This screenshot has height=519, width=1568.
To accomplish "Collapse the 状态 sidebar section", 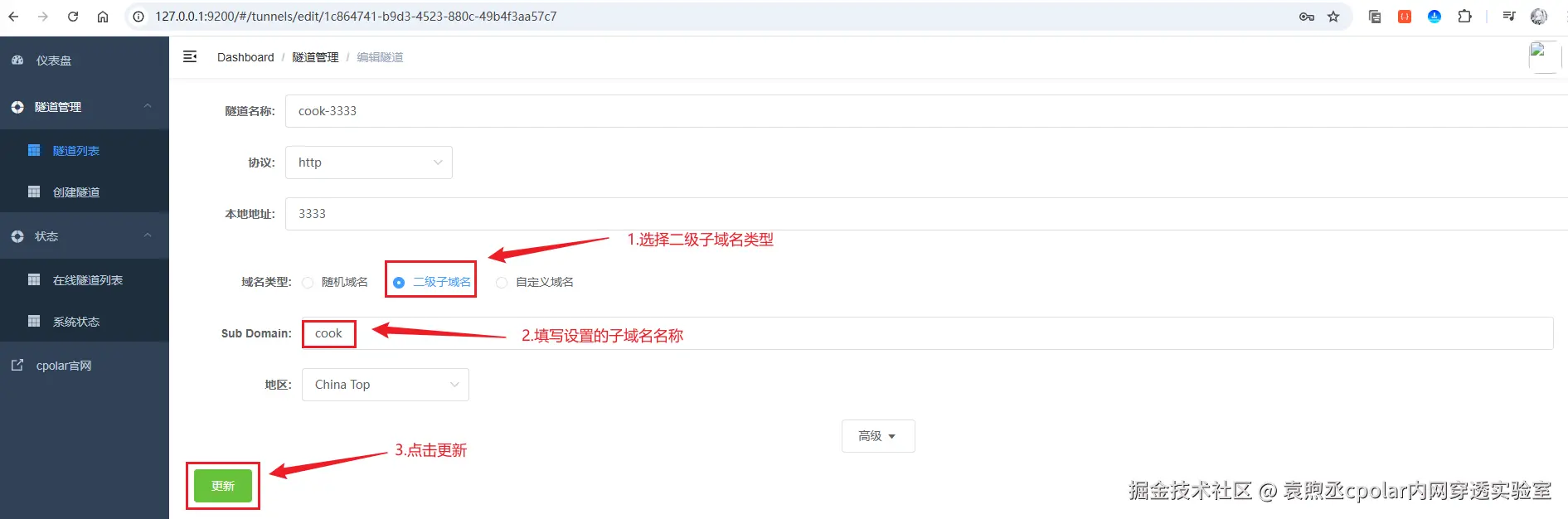I will pyautogui.click(x=85, y=236).
